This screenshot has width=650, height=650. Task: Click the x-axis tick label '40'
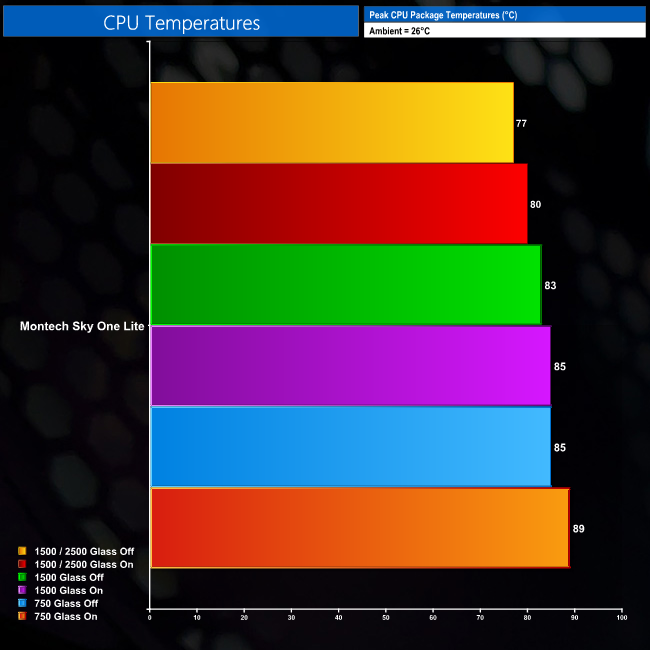(x=339, y=618)
